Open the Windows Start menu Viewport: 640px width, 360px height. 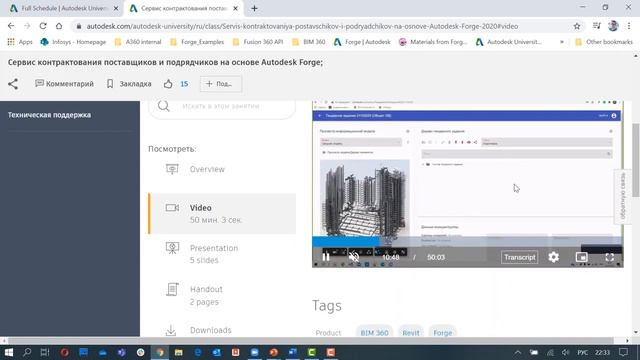click(x=9, y=352)
